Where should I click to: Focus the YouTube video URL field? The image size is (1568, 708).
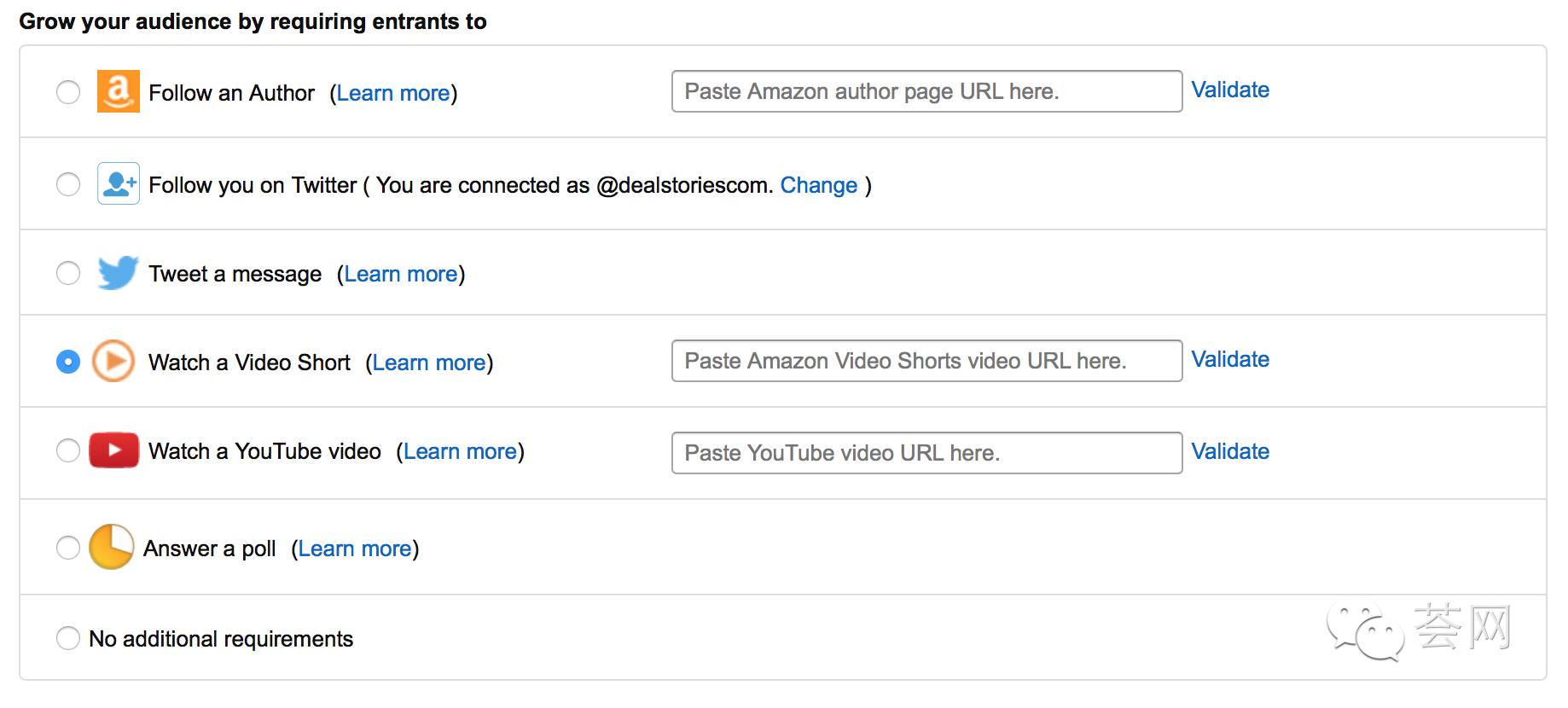pos(927,453)
